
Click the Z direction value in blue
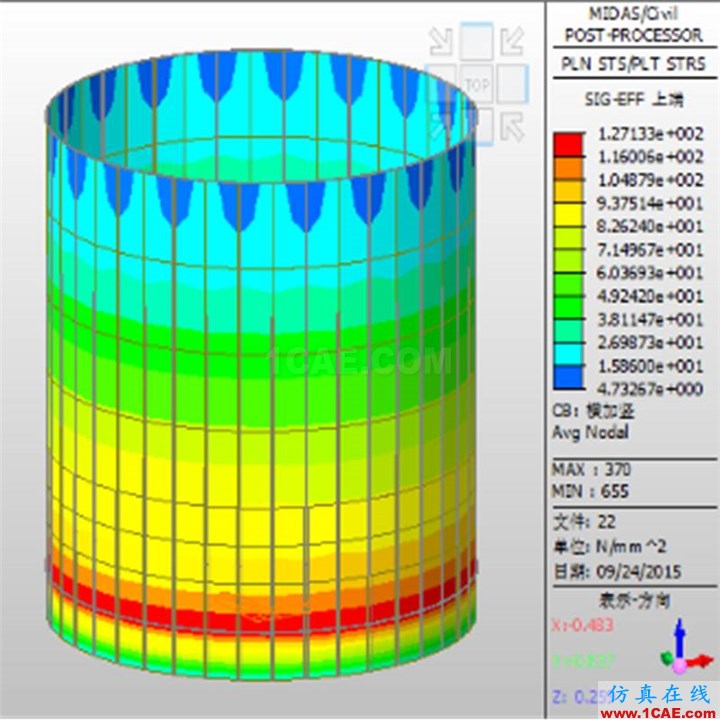coord(582,697)
